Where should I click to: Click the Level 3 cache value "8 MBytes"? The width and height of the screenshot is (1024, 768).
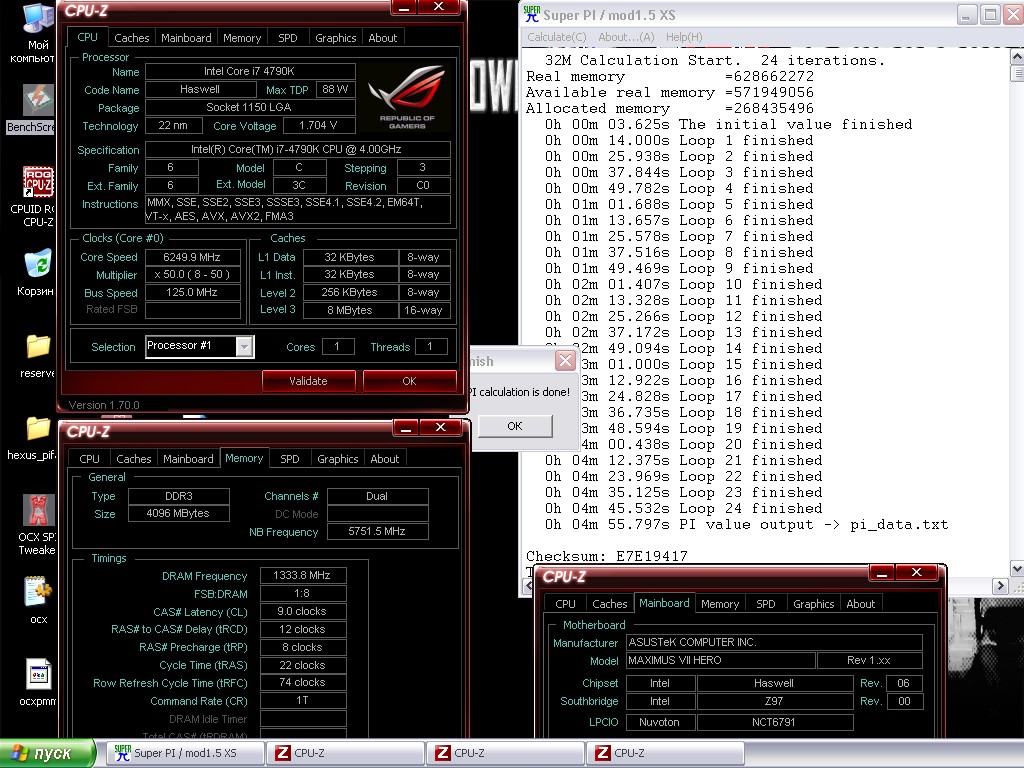[350, 310]
